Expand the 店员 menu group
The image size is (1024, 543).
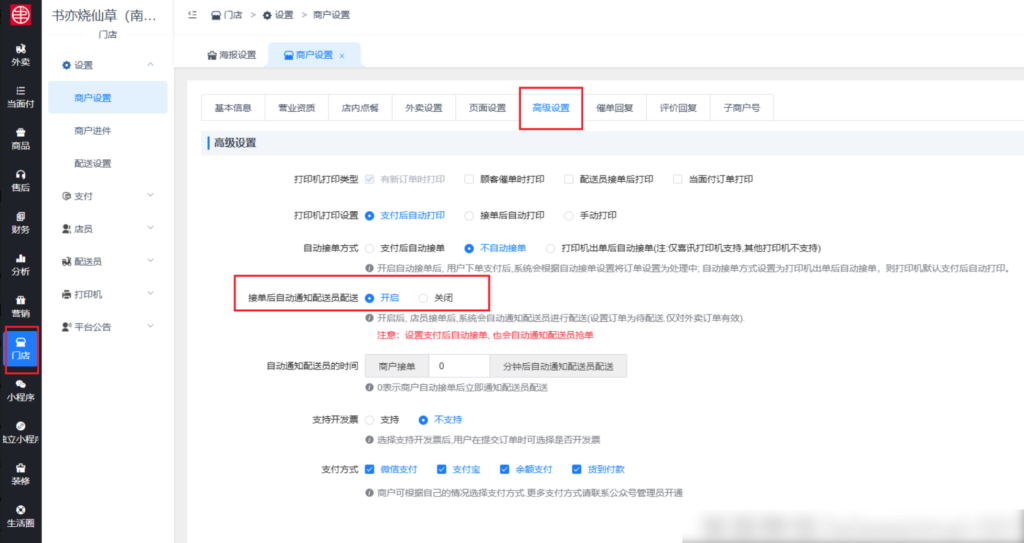pyautogui.click(x=108, y=228)
